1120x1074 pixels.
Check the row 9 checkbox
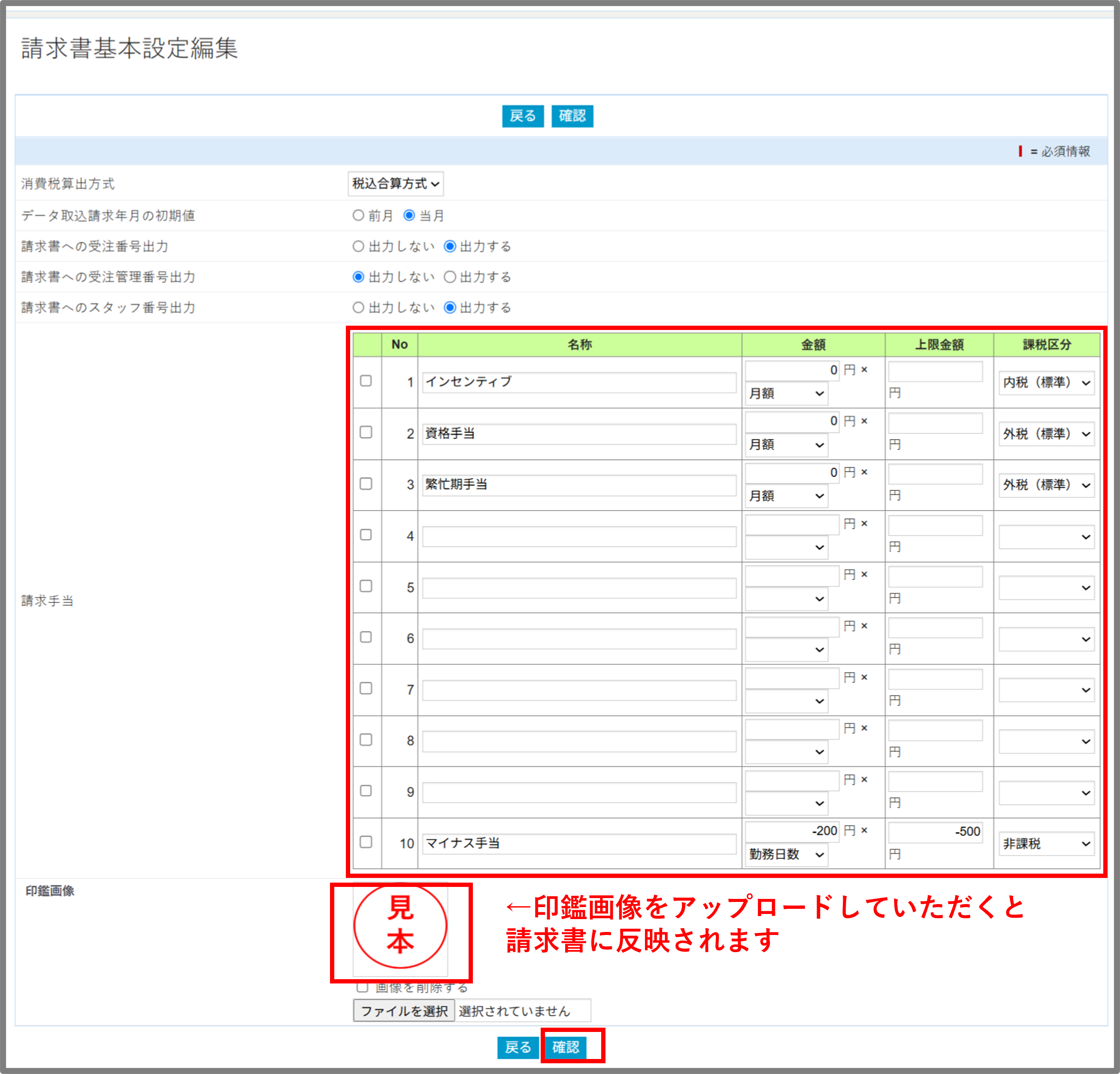tap(366, 791)
